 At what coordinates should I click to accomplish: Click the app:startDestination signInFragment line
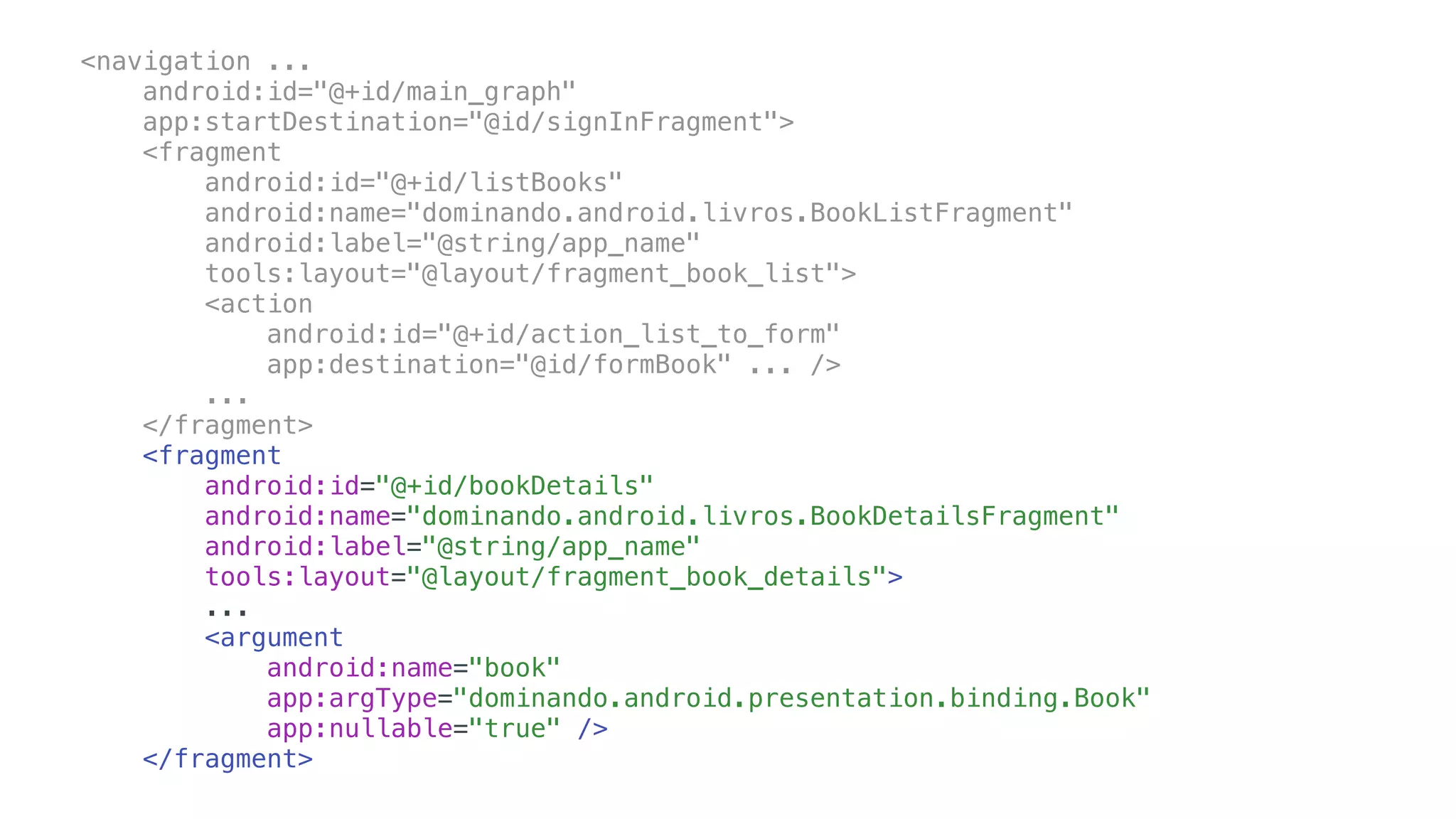click(469, 122)
